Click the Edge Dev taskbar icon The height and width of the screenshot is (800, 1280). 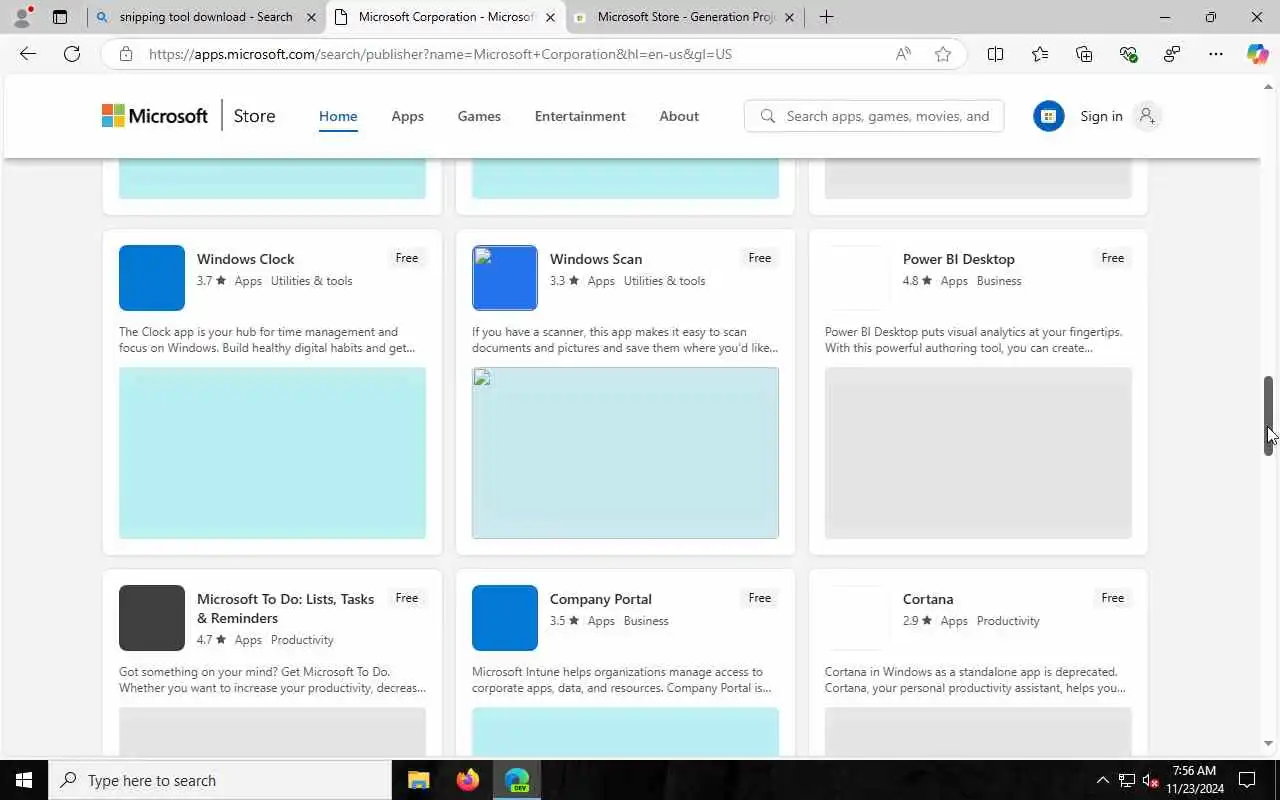click(x=517, y=780)
